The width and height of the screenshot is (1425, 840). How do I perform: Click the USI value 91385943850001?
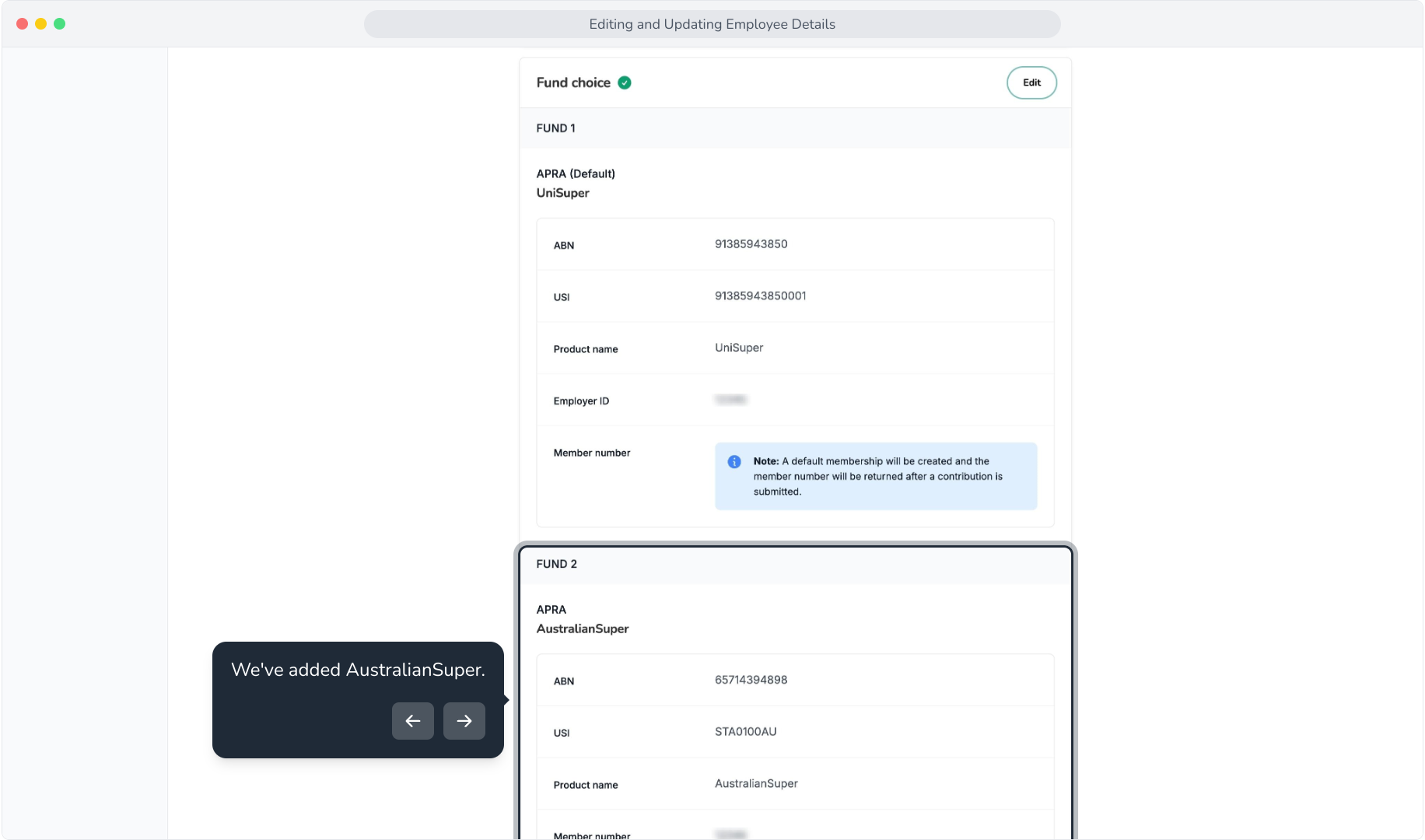click(761, 296)
